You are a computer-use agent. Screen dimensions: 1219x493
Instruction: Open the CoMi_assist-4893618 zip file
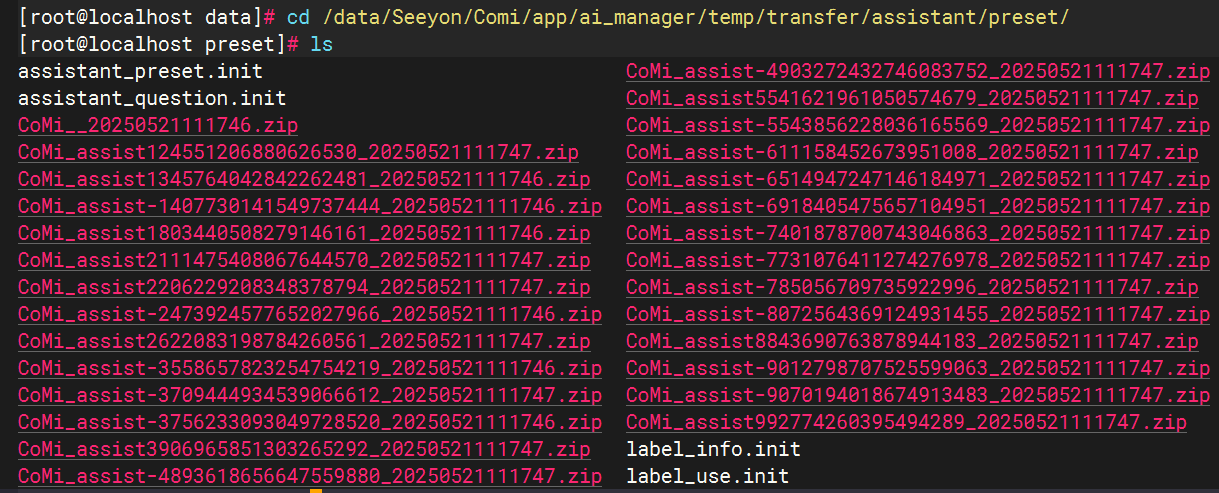click(310, 476)
